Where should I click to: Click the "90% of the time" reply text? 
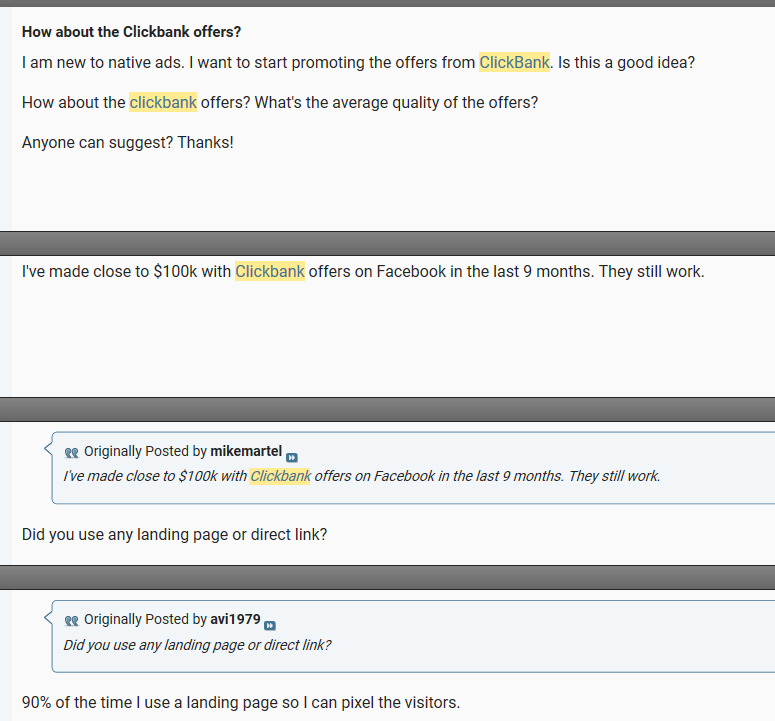click(240, 702)
